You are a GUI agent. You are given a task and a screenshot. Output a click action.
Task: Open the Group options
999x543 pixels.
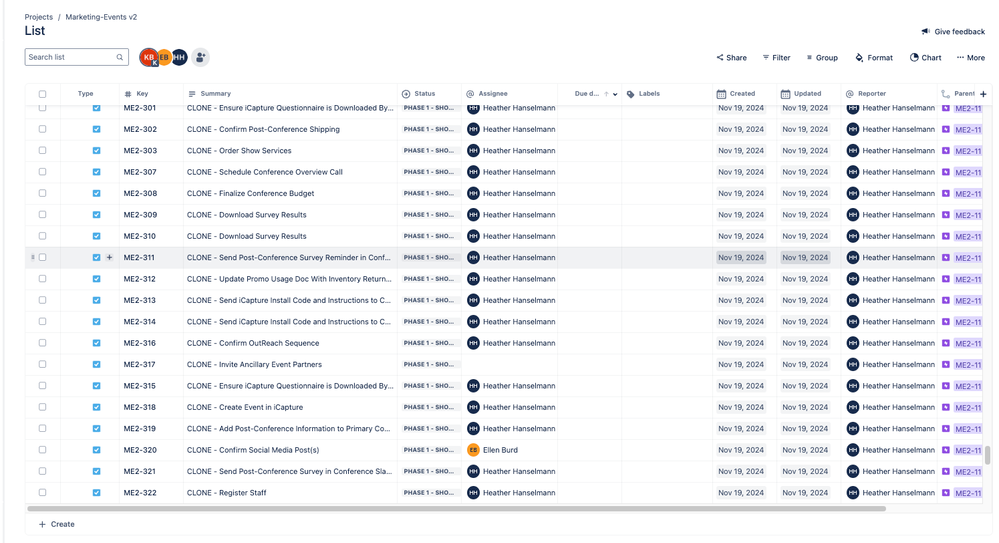[822, 57]
